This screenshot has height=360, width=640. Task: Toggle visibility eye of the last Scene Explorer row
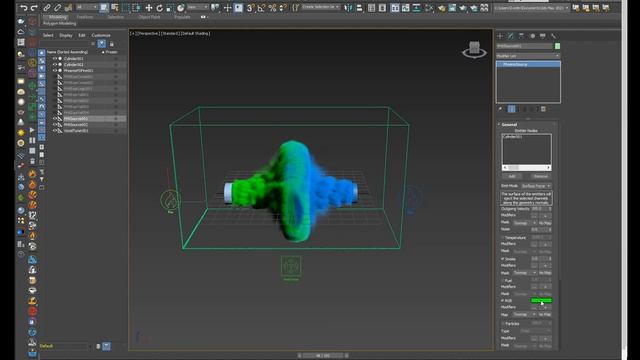point(54,131)
